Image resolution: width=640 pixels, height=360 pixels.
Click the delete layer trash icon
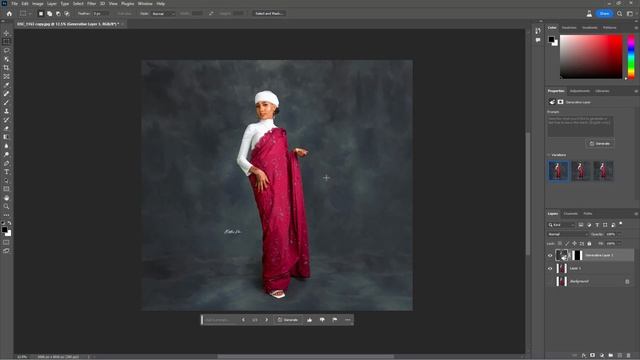click(x=629, y=356)
